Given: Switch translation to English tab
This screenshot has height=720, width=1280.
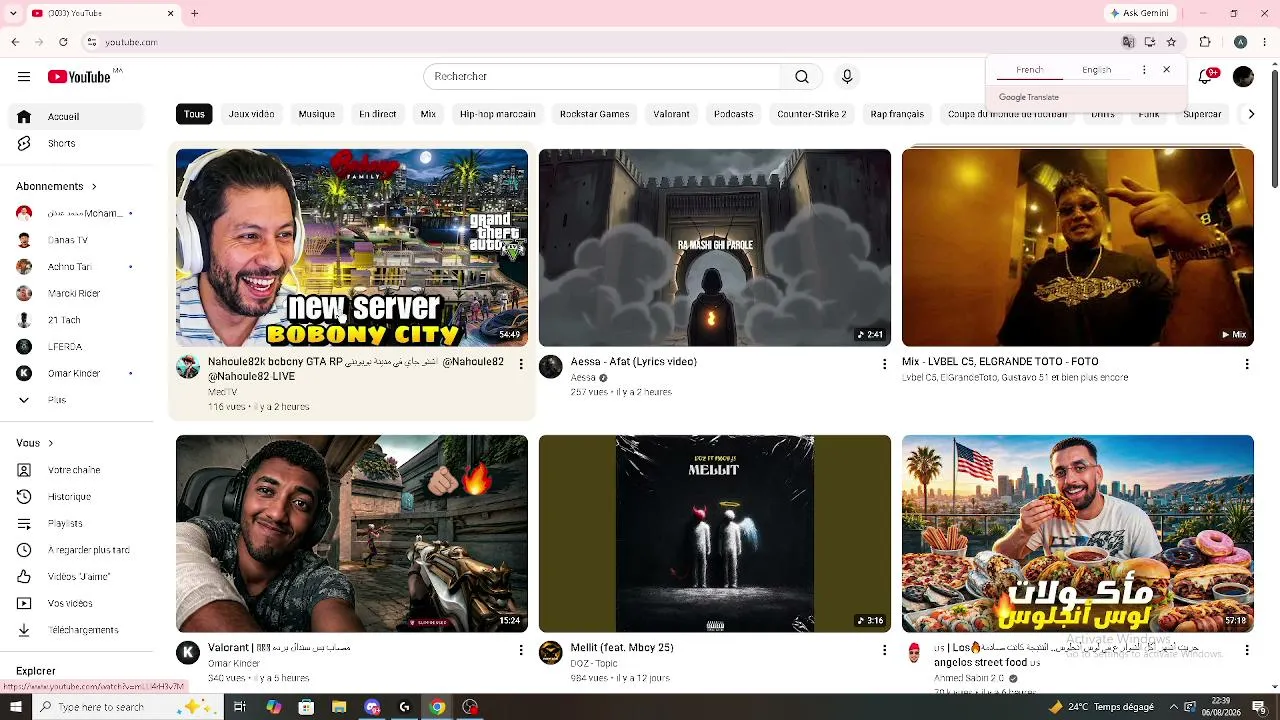Looking at the screenshot, I should (1097, 70).
